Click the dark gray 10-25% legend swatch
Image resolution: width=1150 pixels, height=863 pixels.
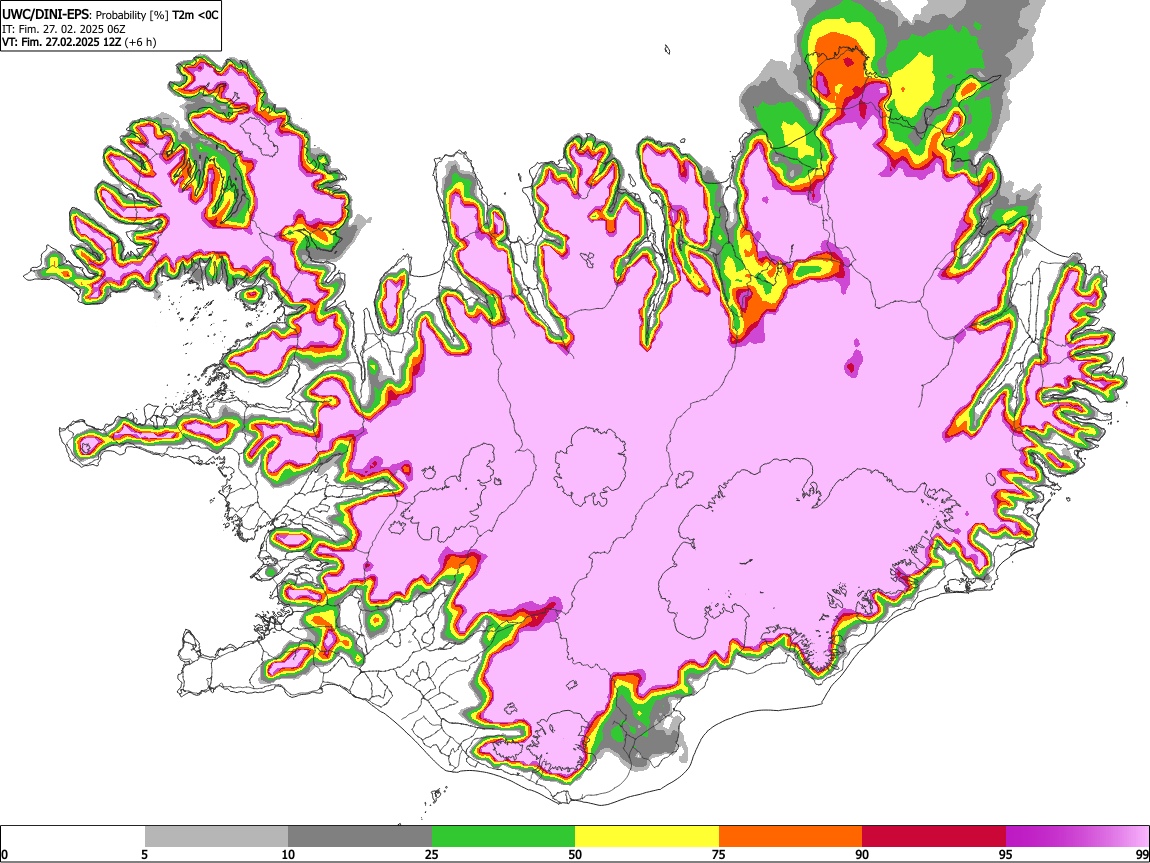pyautogui.click(x=360, y=837)
